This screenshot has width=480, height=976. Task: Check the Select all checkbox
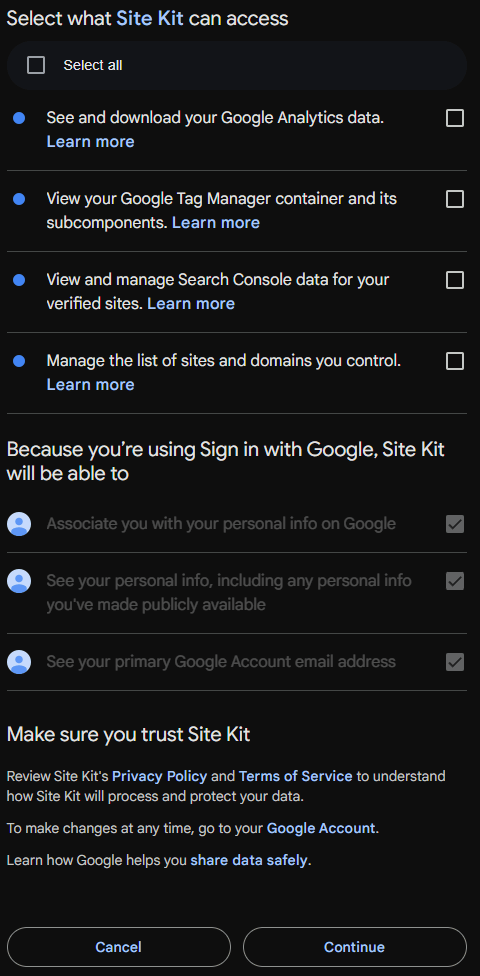click(x=36, y=65)
